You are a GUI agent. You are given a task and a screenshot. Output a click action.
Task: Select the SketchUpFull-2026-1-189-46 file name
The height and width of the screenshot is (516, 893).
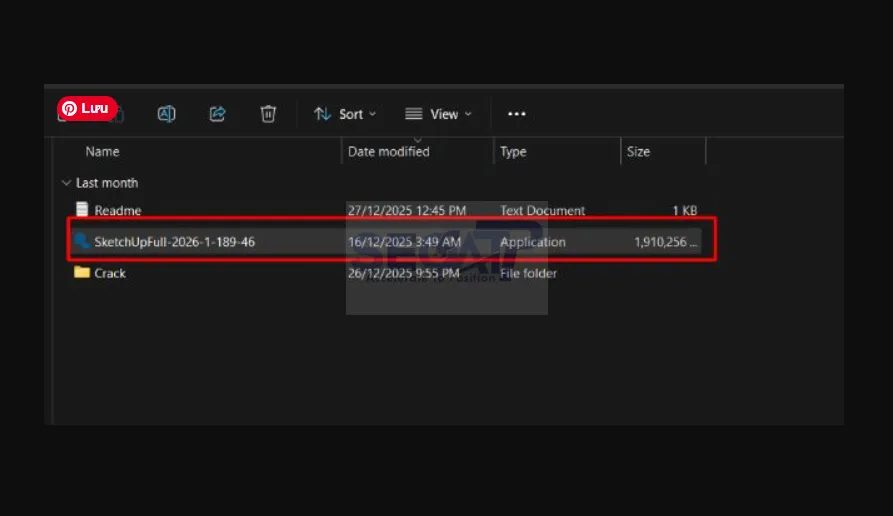[174, 242]
